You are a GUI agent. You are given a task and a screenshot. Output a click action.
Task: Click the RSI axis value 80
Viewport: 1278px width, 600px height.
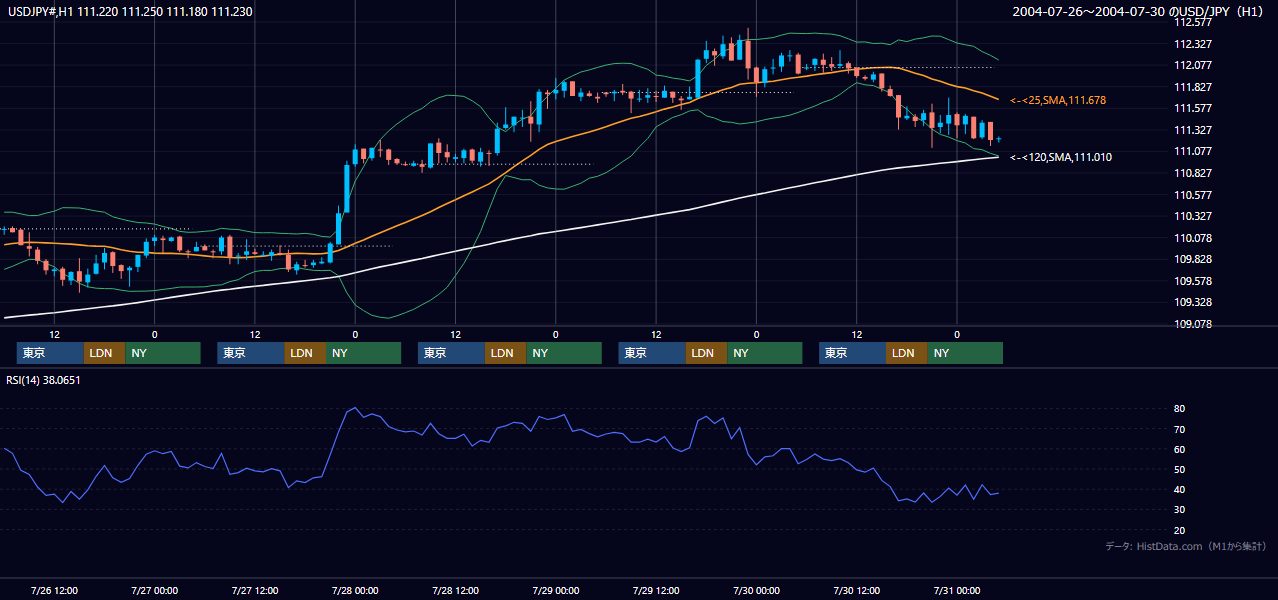(1180, 409)
